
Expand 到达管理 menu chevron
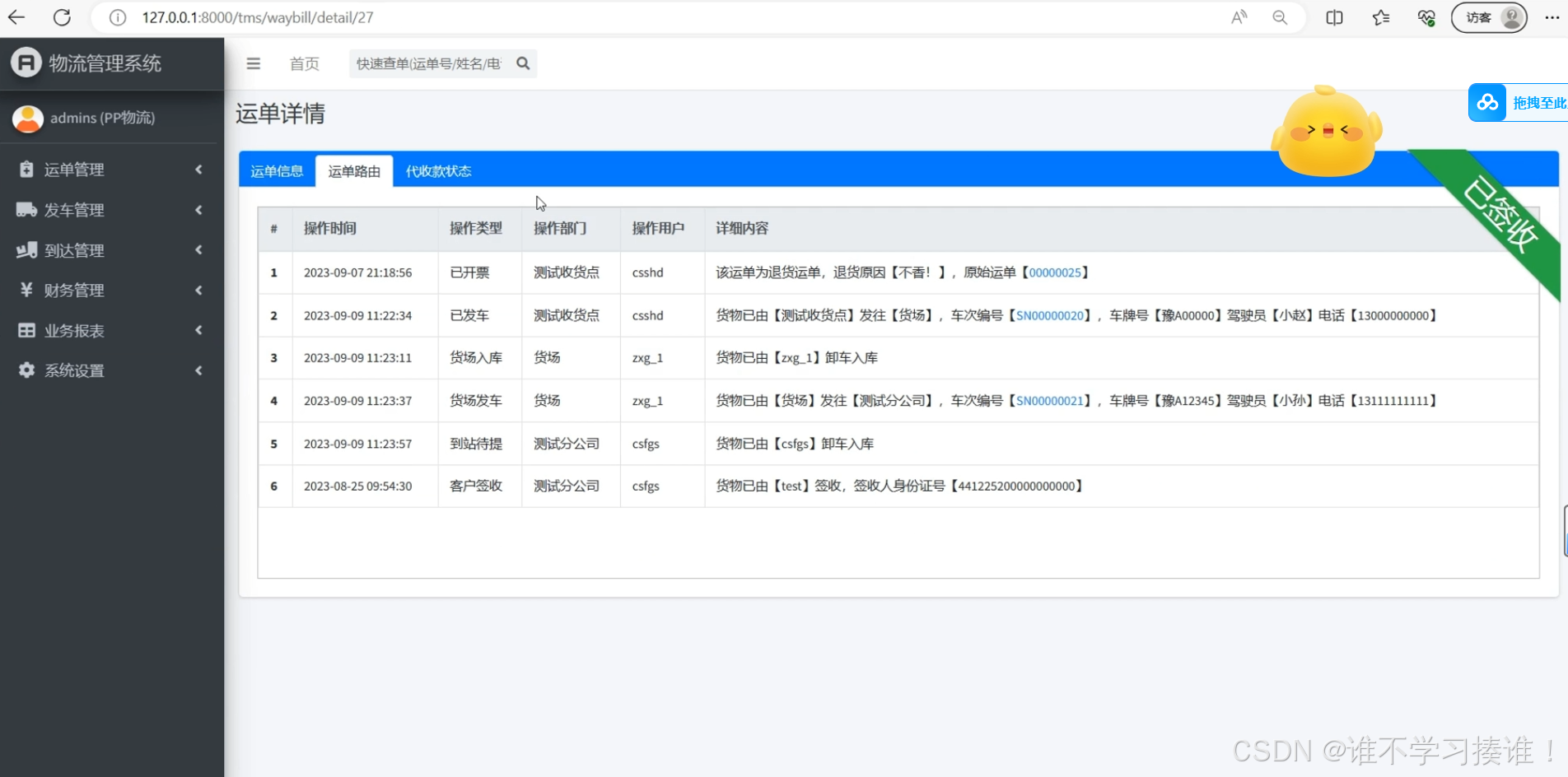tap(198, 249)
